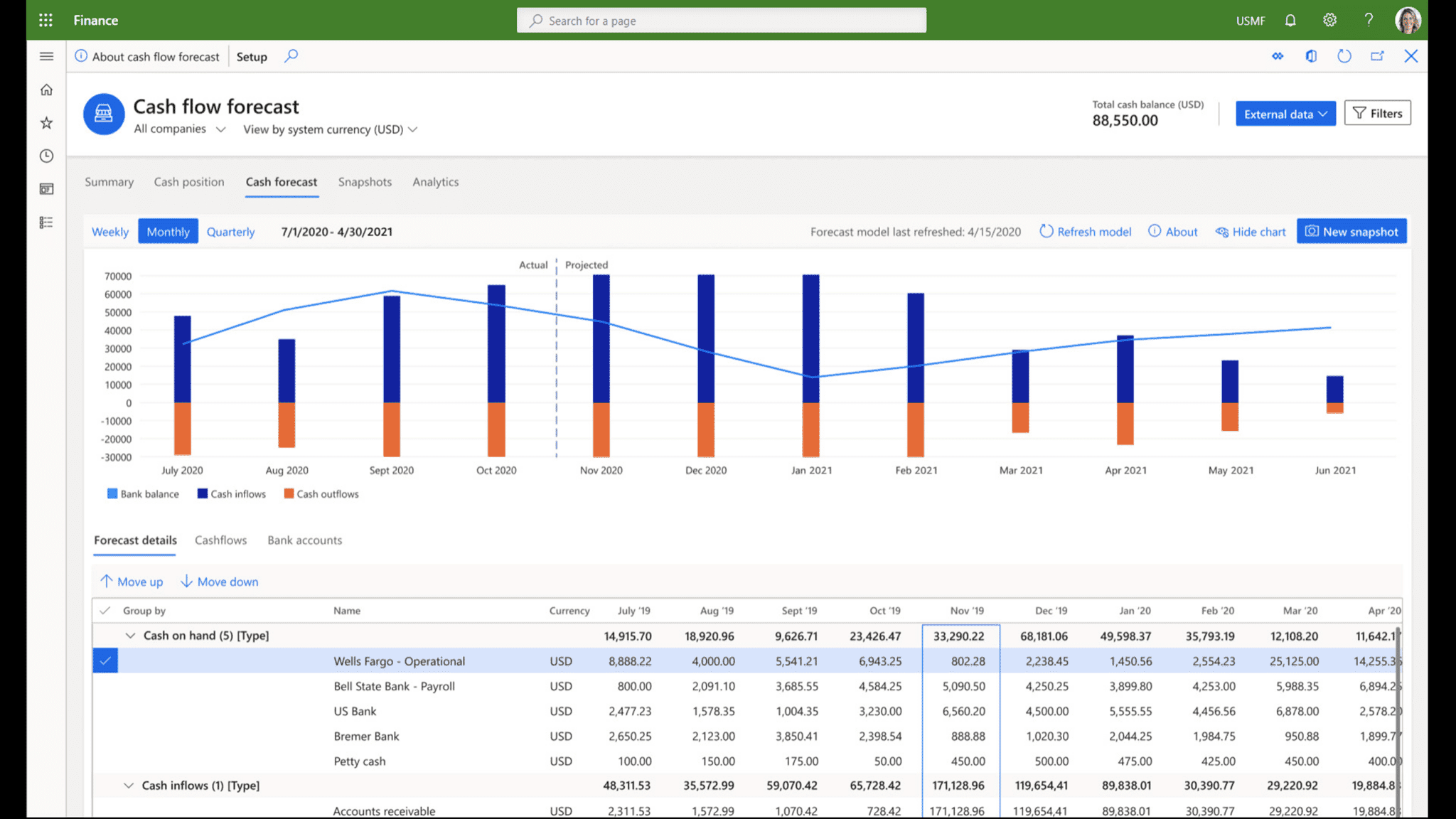The height and width of the screenshot is (819, 1456).
Task: Click the Refresh model link
Action: point(1086,232)
